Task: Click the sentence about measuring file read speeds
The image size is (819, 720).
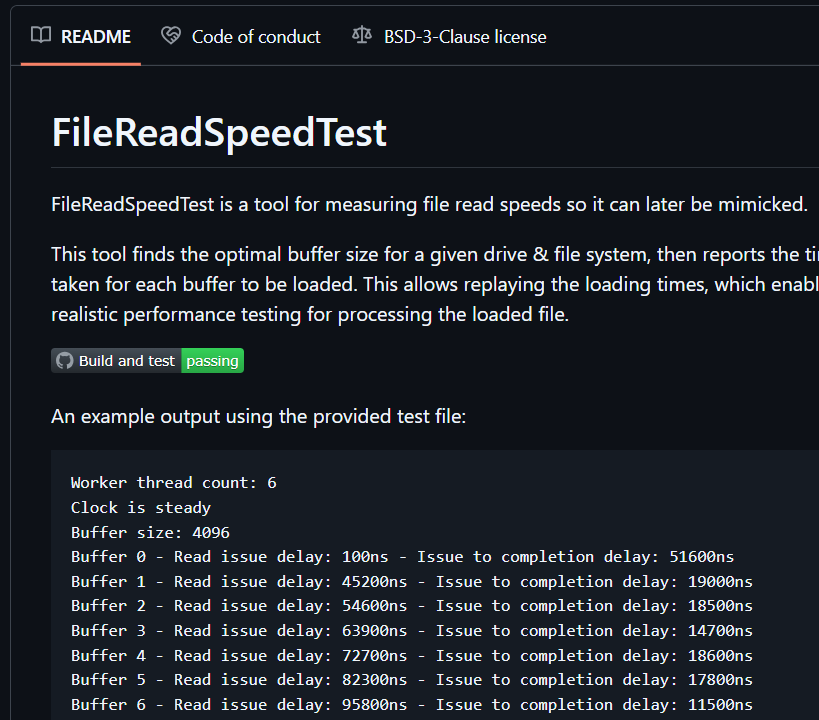Action: (430, 204)
